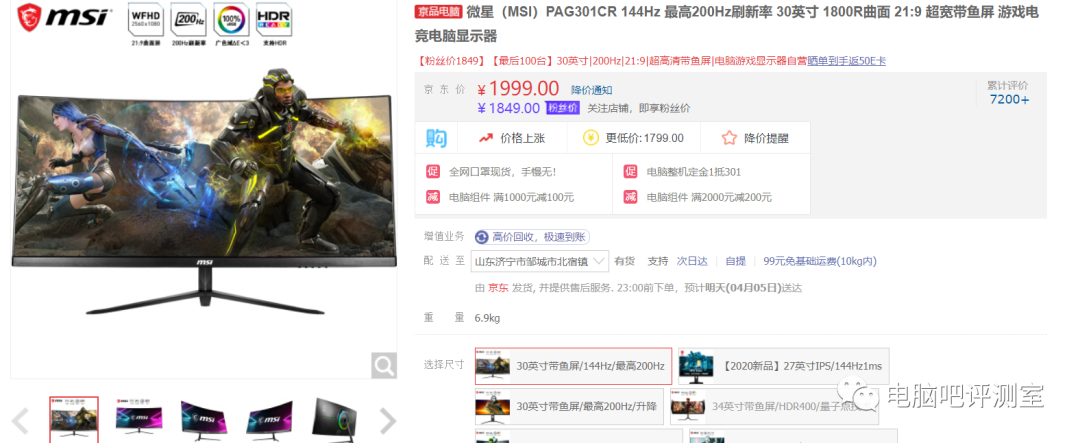
Task: Click the 价格上涨 price trend button
Action: (x=512, y=138)
